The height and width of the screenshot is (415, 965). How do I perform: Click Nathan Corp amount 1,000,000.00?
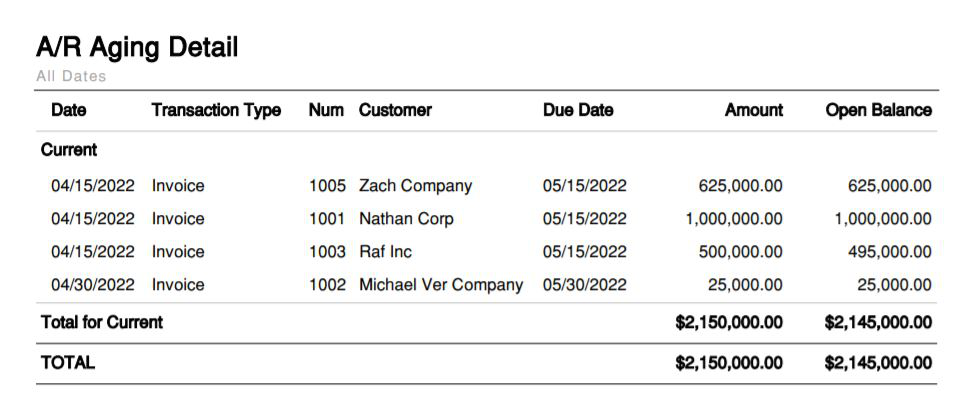click(734, 219)
